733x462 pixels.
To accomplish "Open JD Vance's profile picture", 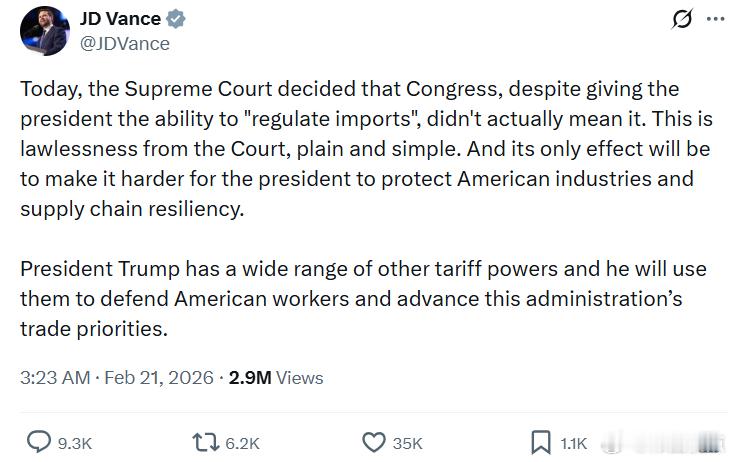I will tap(44, 31).
